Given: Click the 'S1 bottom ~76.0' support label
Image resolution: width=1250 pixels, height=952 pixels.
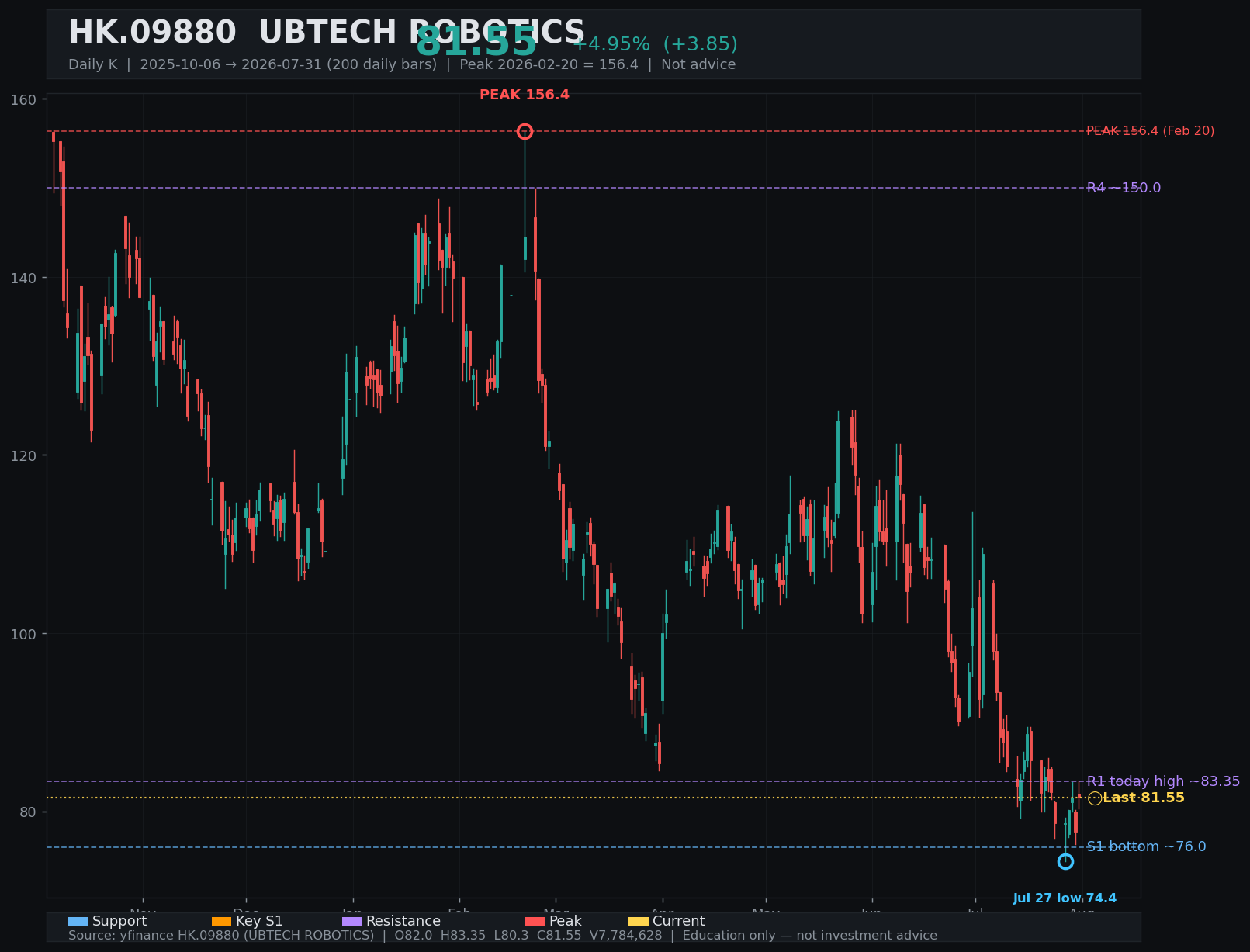Looking at the screenshot, I should click(1146, 846).
